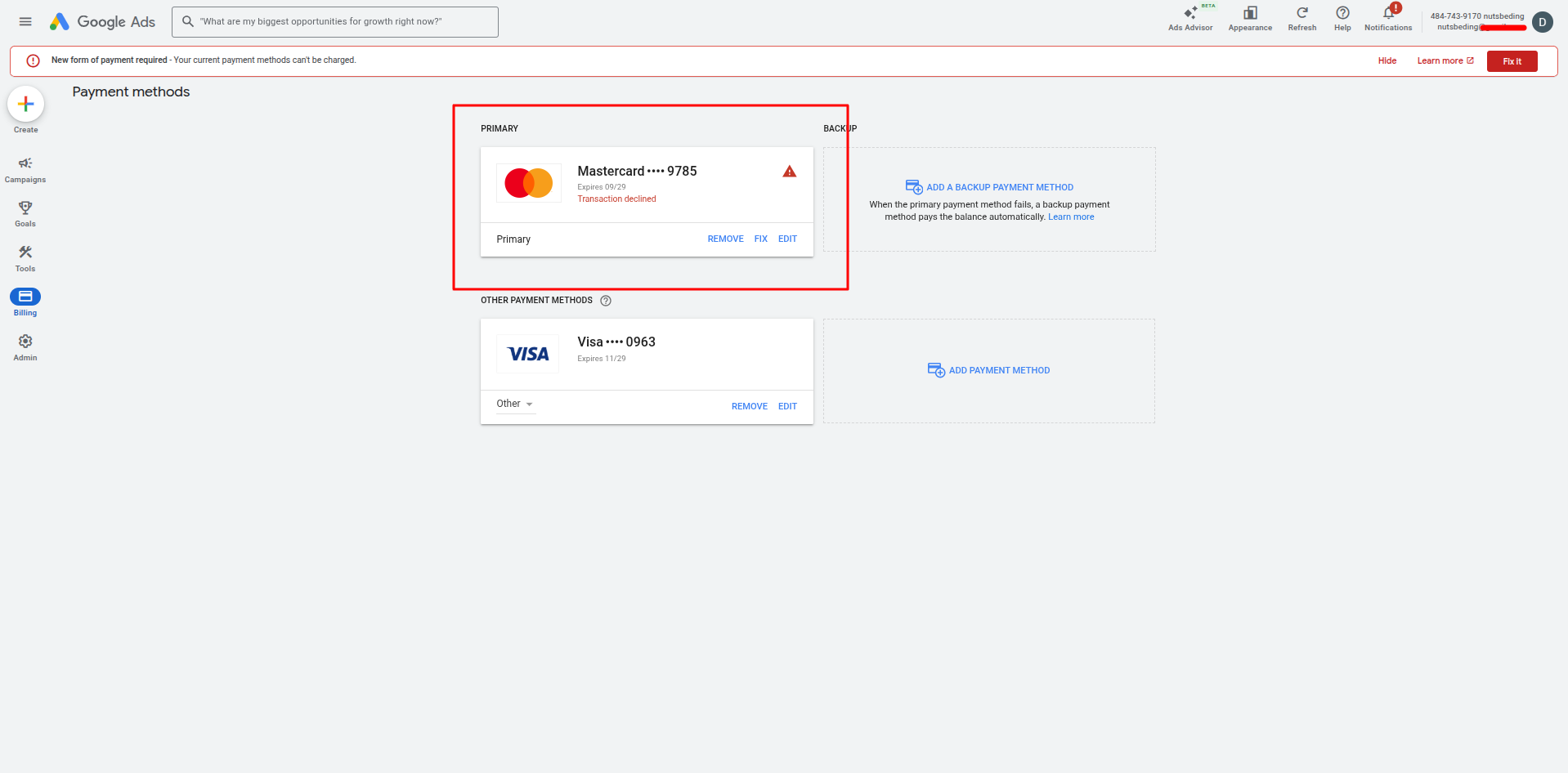Click the Mastercard declined warning triangle
Image resolution: width=1568 pixels, height=773 pixels.
click(789, 172)
